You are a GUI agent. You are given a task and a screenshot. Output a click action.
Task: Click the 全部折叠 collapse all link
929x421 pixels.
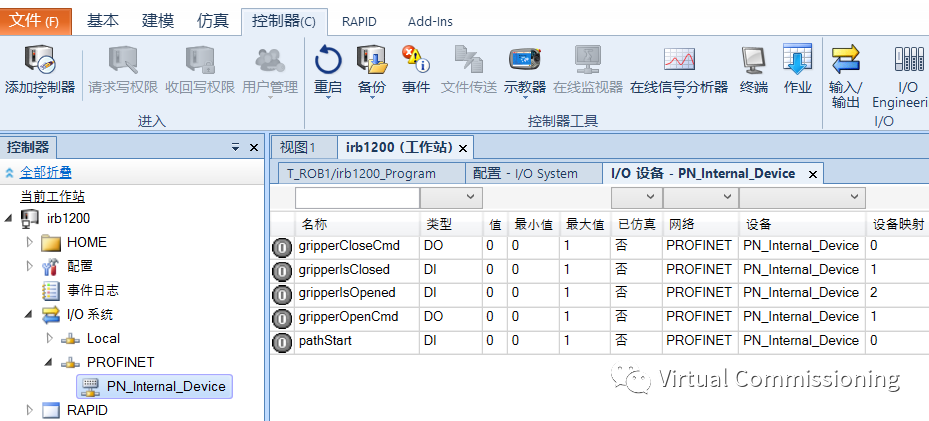[x=46, y=173]
